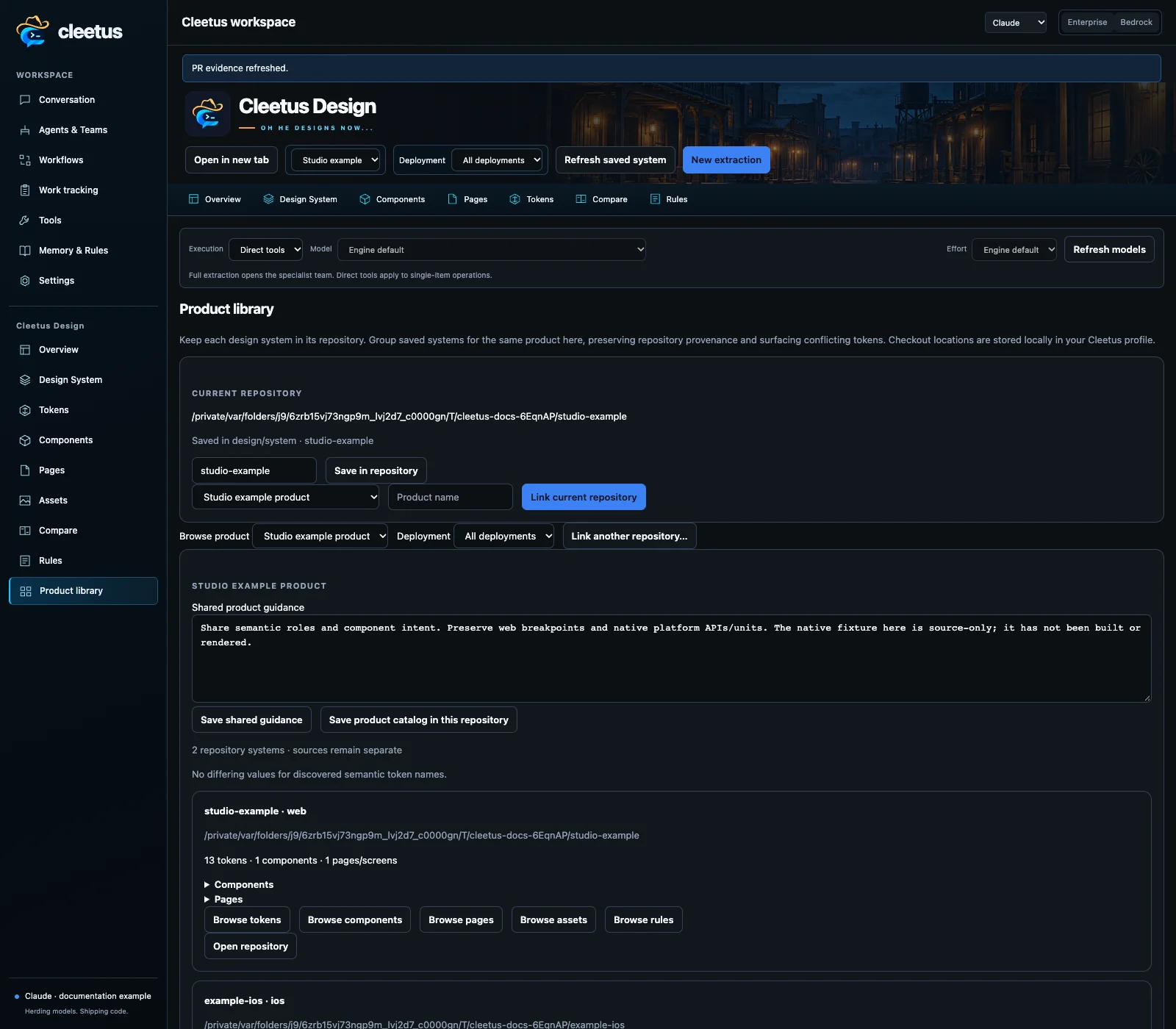Image resolution: width=1176 pixels, height=1029 pixels.
Task: Click Link another repository button
Action: tap(629, 536)
